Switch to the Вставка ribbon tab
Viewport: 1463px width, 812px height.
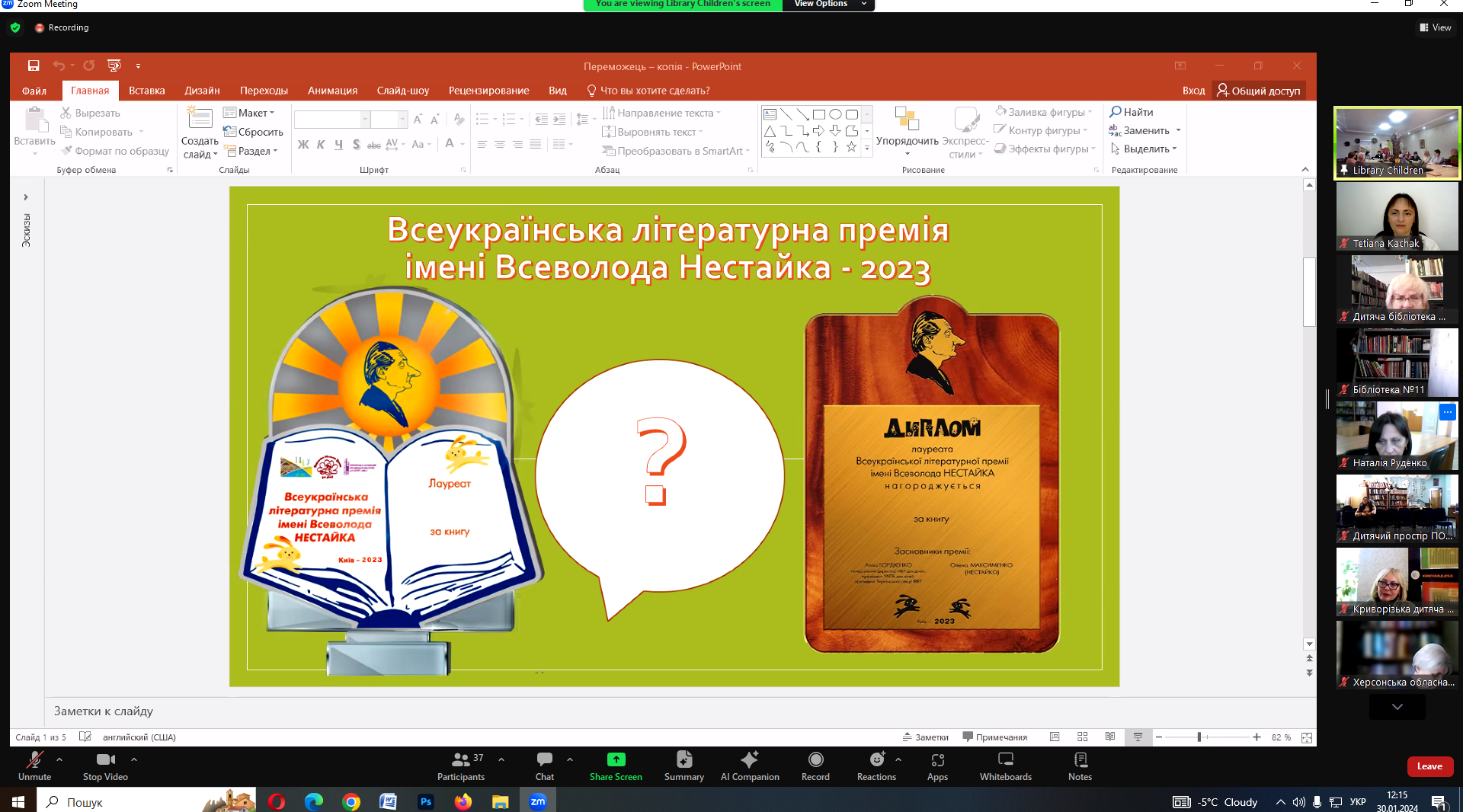pyautogui.click(x=146, y=91)
